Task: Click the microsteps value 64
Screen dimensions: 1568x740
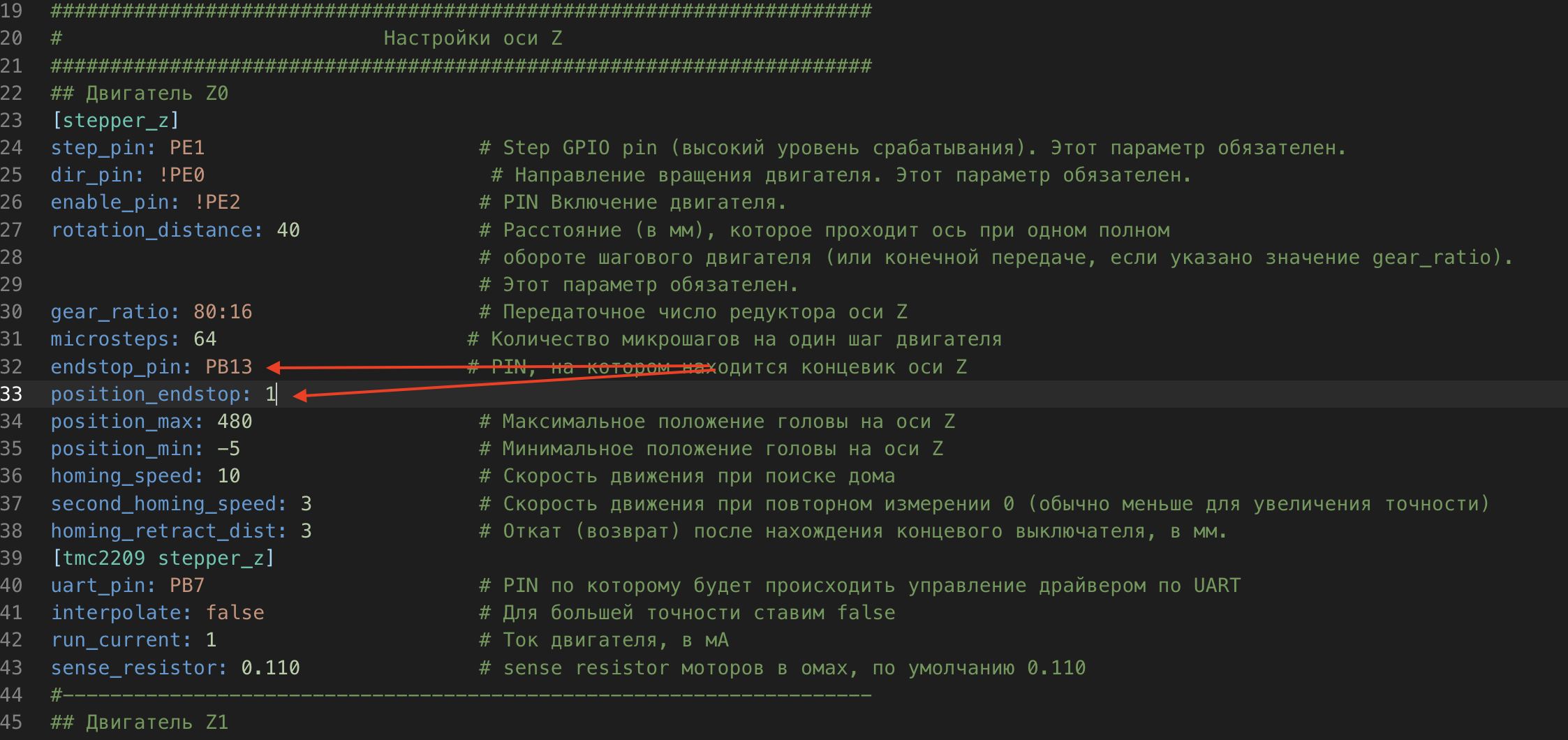Action: pos(205,339)
